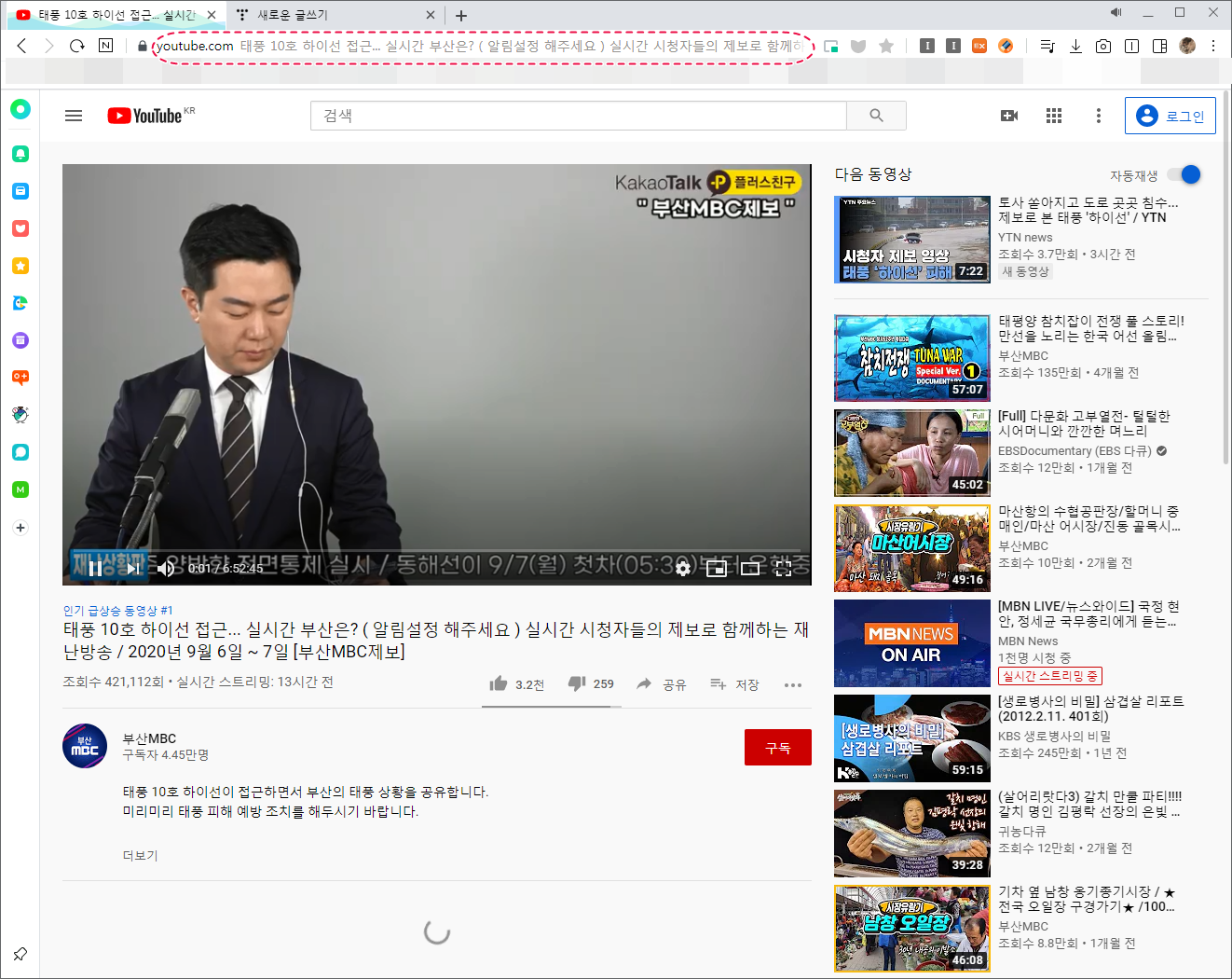
Task: Open the yellow star bookmarks sidebar icon
Action: [x=21, y=266]
